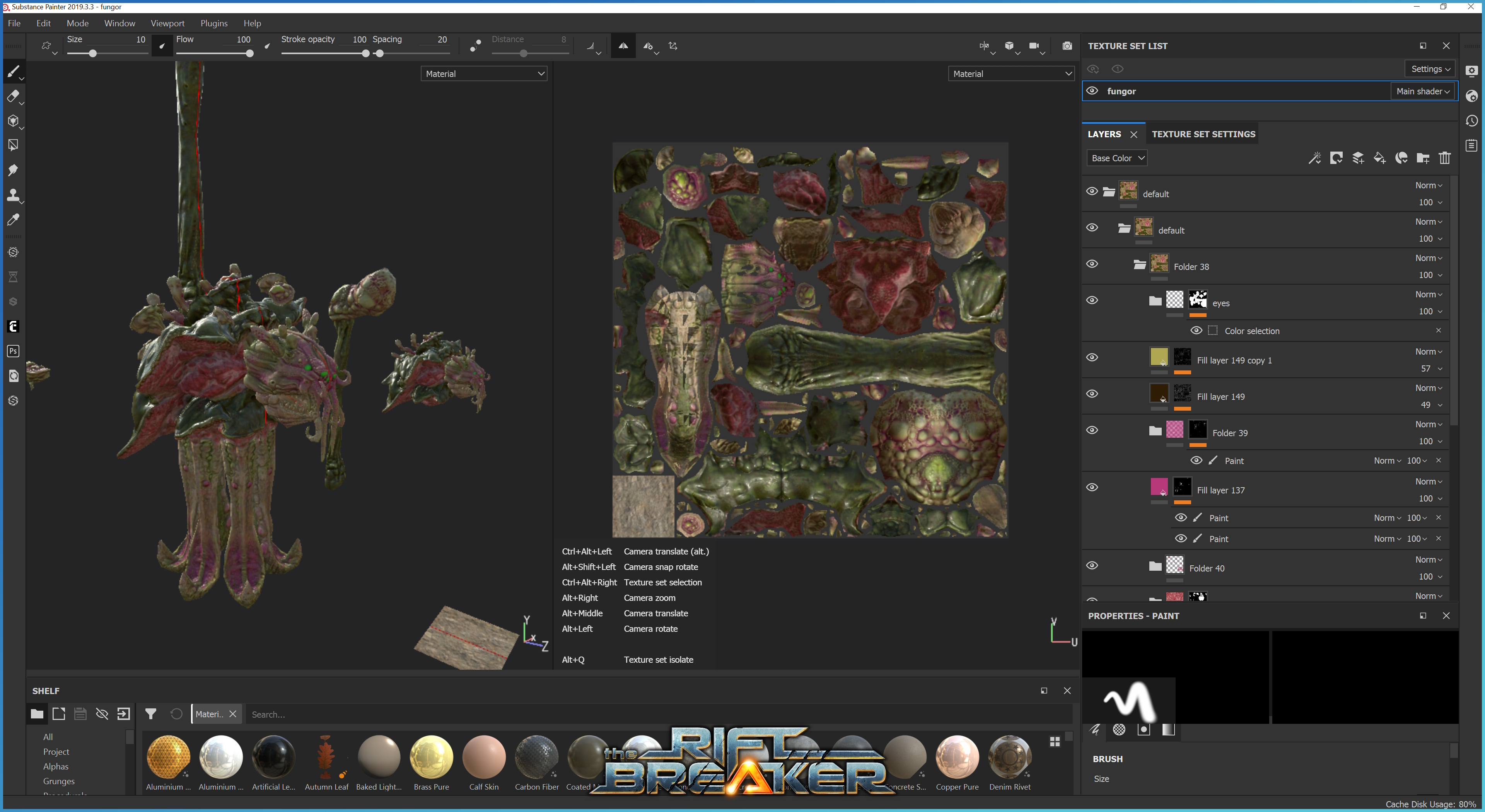
Task: Open Shader settings icon on right dock
Action: (x=1472, y=96)
